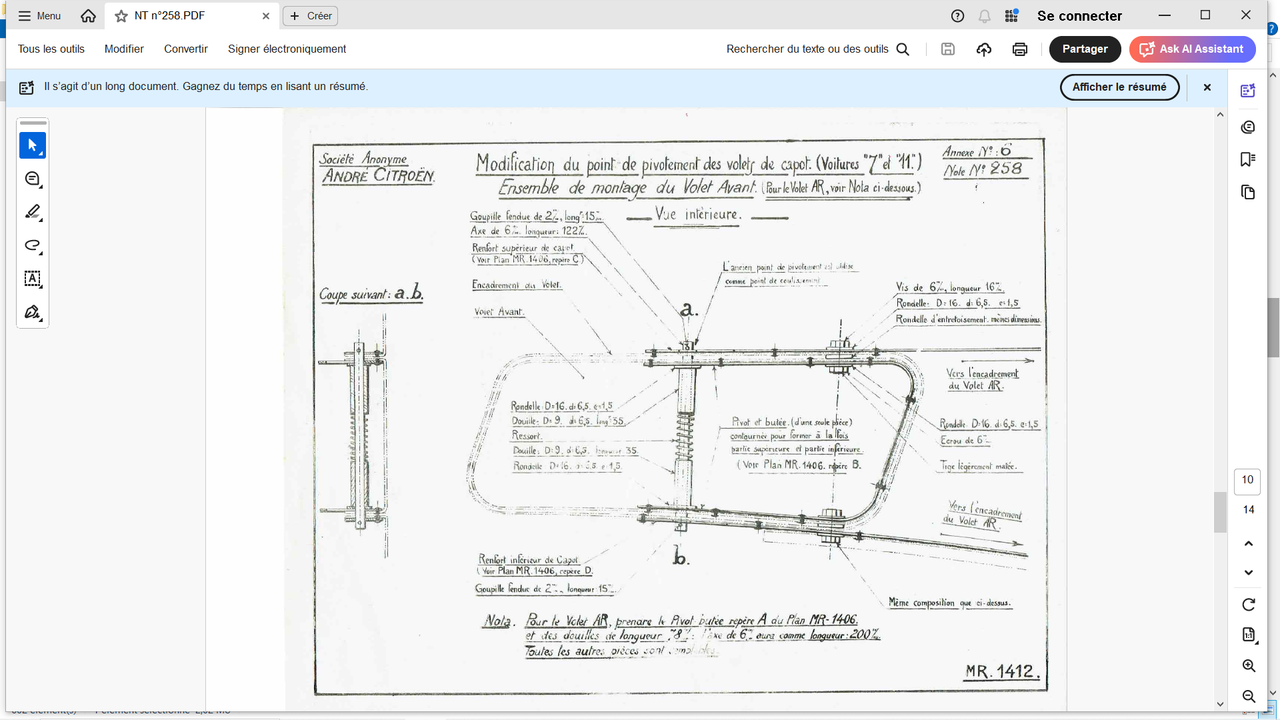
Task: Click the scroll-down arrow of the document scrollbar
Action: 1220,704
